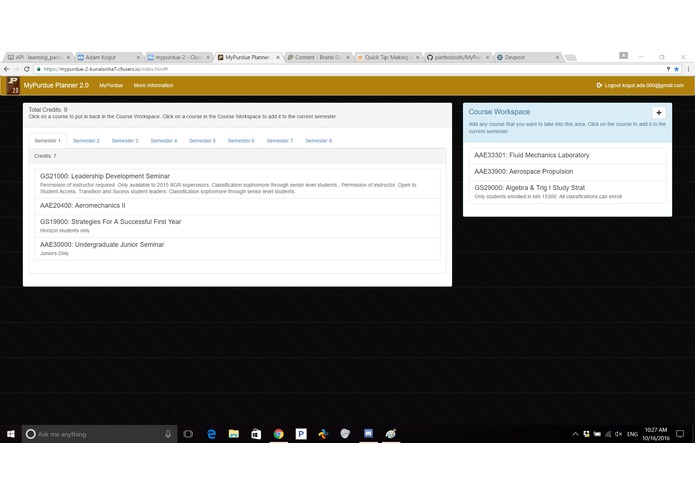Click the plus button in Course Workspace

coord(659,113)
